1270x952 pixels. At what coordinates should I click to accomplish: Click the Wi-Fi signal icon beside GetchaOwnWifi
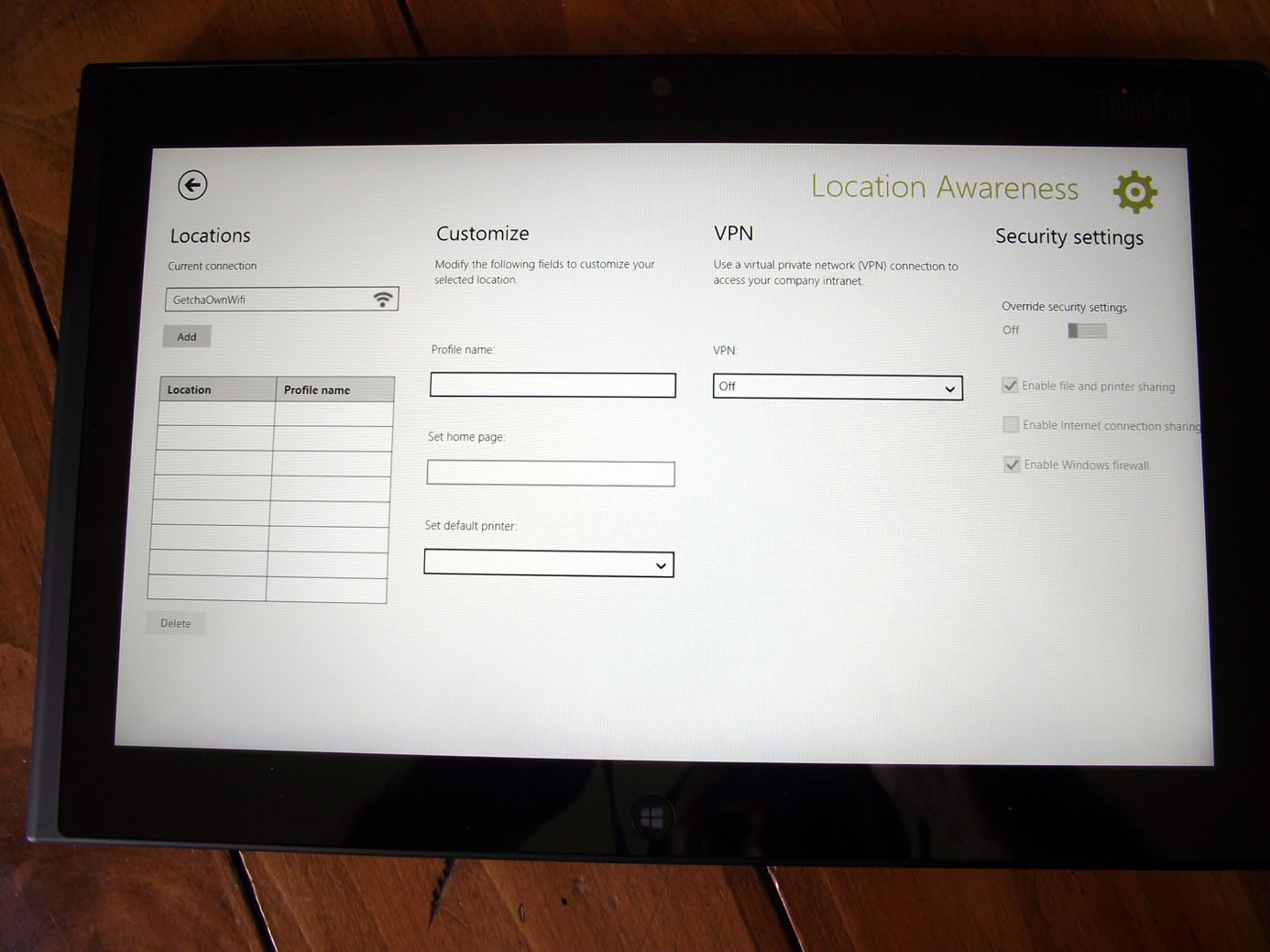click(x=383, y=299)
